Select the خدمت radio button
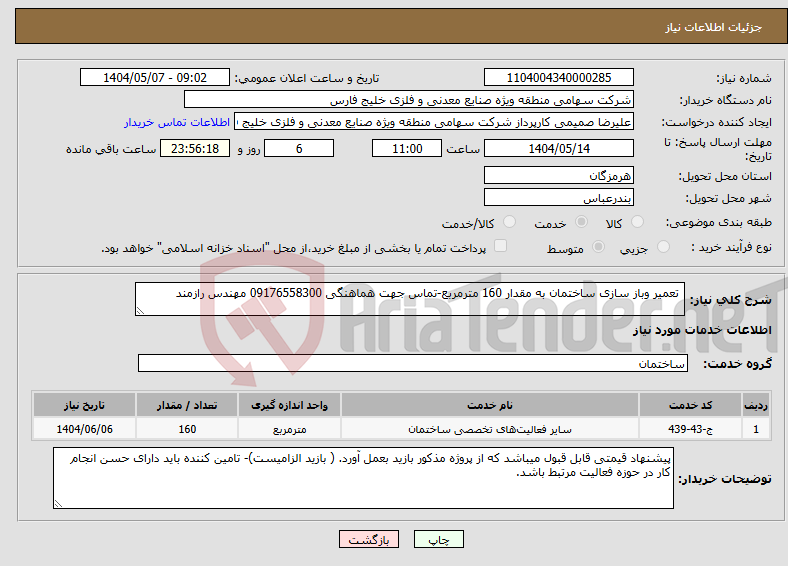This screenshot has width=788, height=566. click(x=581, y=222)
